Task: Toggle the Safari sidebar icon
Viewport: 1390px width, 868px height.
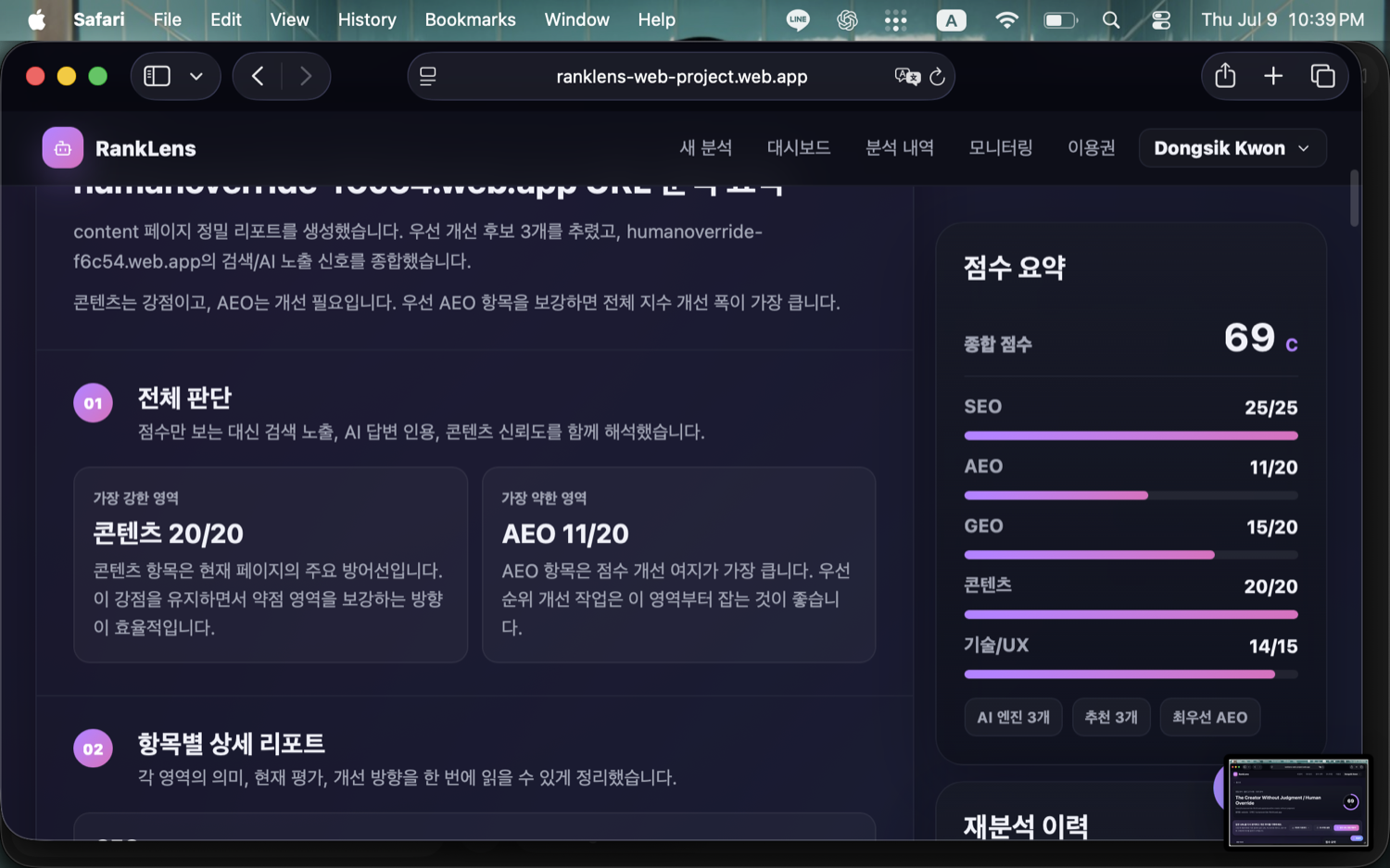Action: click(157, 76)
